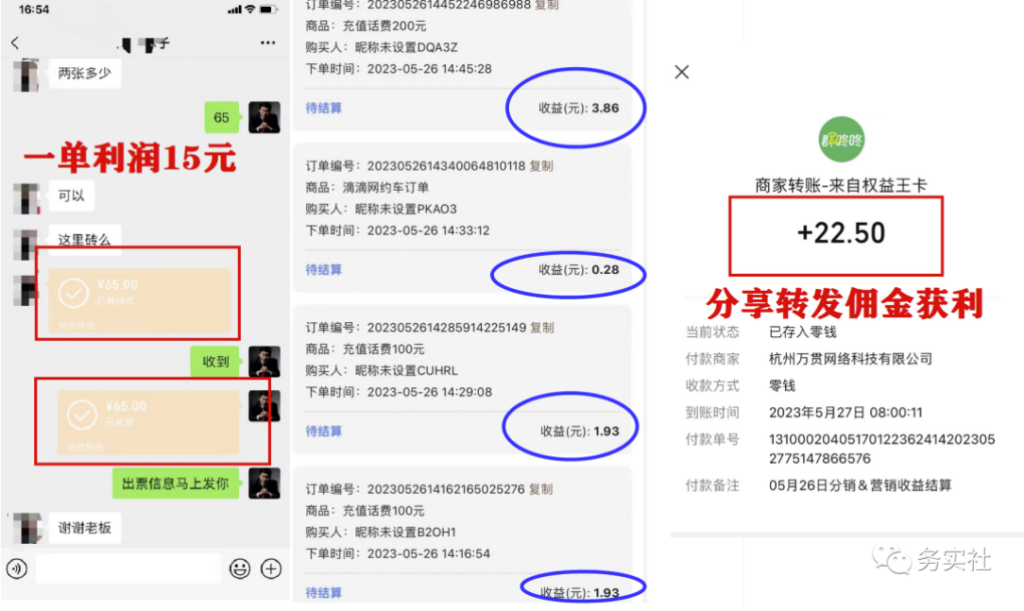Tap the message input field at the bottom
The width and height of the screenshot is (1024, 611).
pyautogui.click(x=130, y=569)
